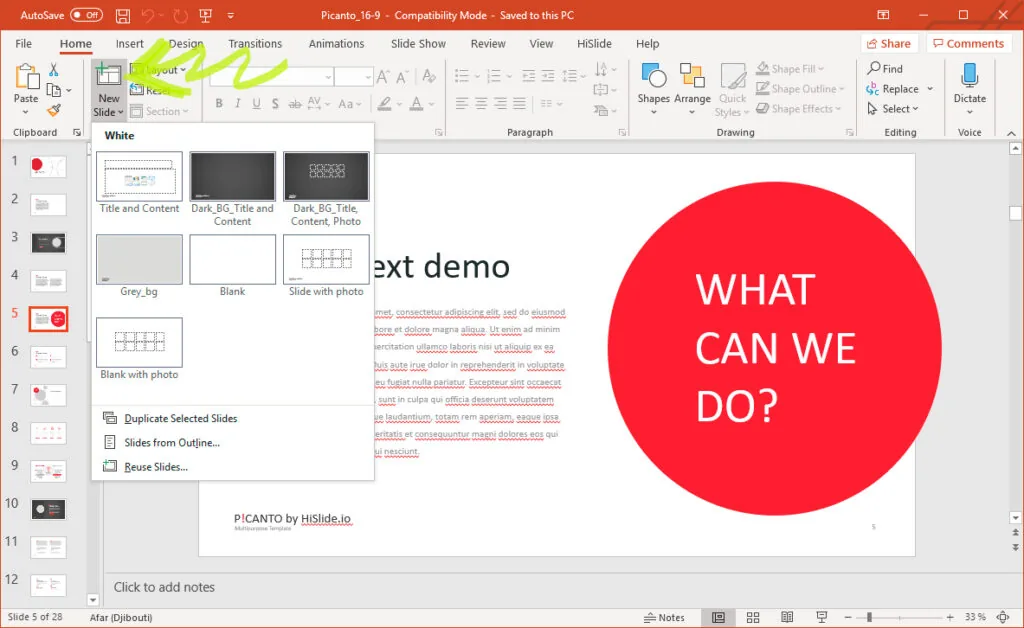Open the Comments button

pos(968,44)
